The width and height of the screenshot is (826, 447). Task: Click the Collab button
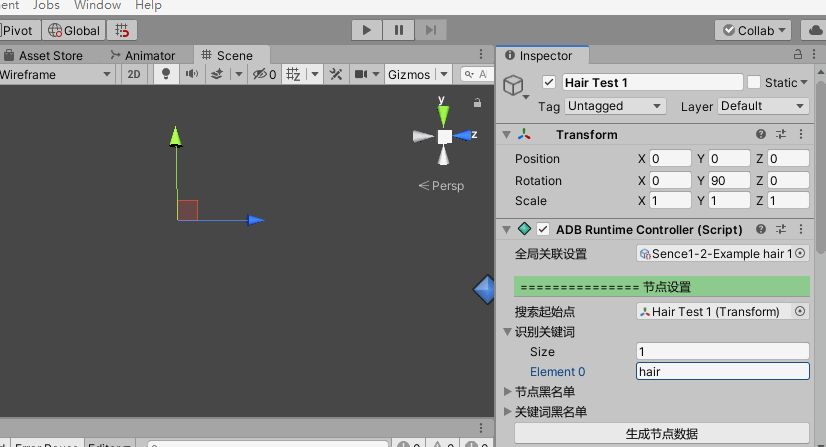[754, 30]
